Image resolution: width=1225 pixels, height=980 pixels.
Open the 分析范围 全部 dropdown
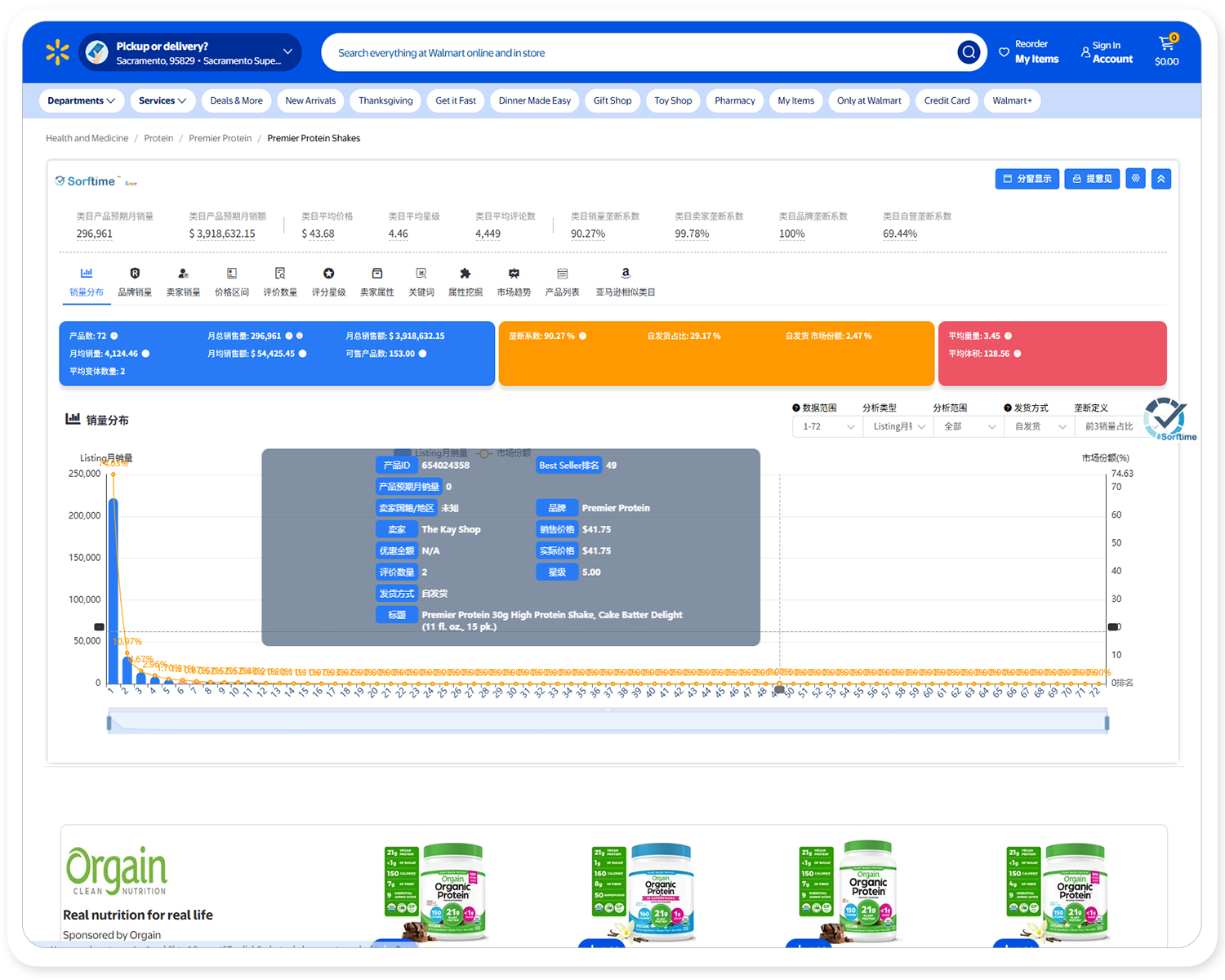coord(969,426)
